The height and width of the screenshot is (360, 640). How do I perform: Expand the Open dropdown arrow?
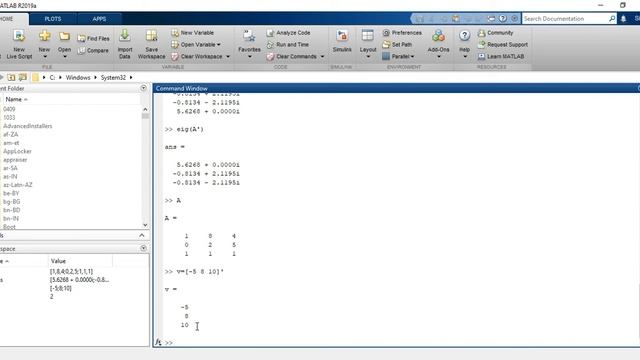coord(64,57)
